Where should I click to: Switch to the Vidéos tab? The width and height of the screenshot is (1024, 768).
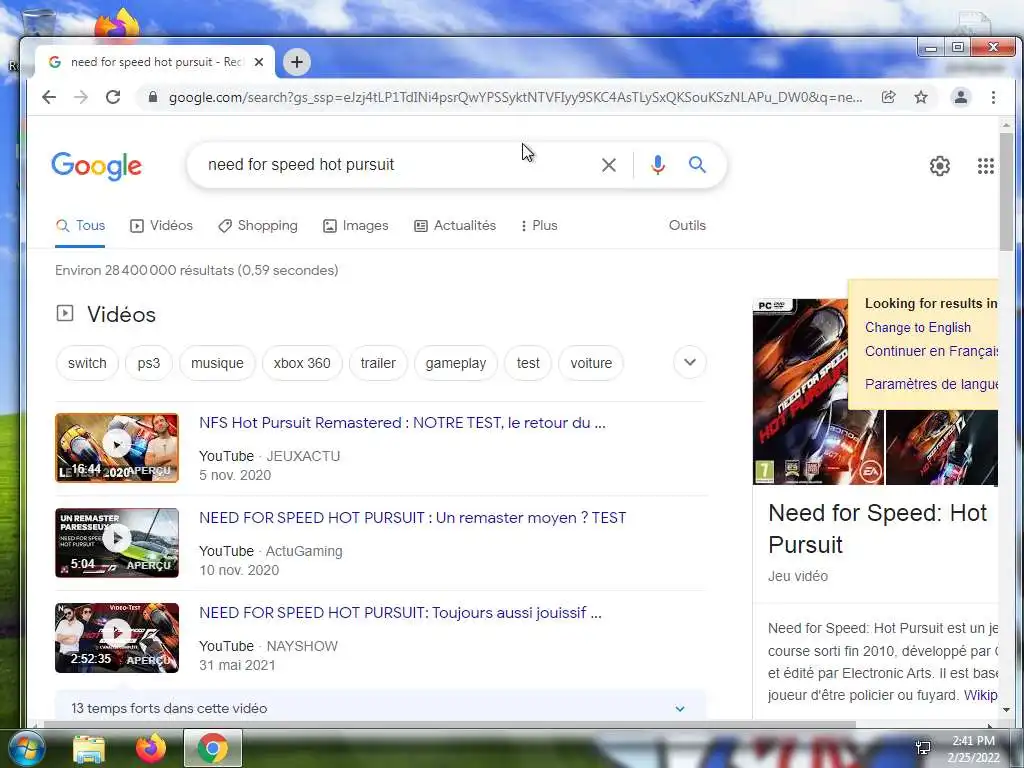(x=161, y=225)
